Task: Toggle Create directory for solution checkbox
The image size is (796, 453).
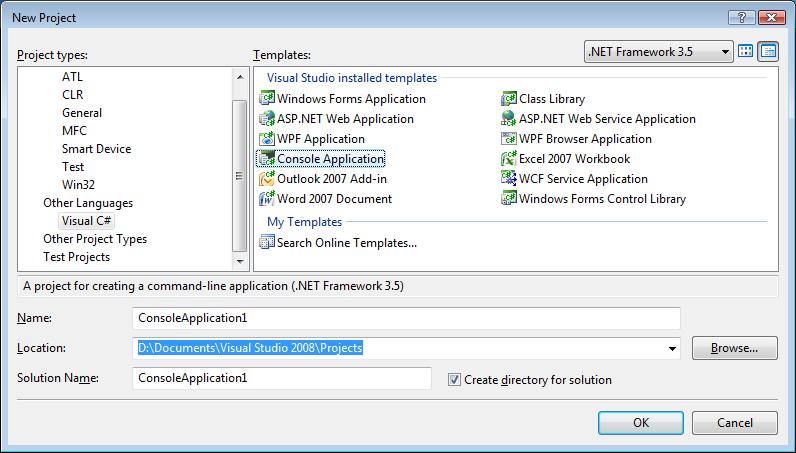Action: click(454, 379)
